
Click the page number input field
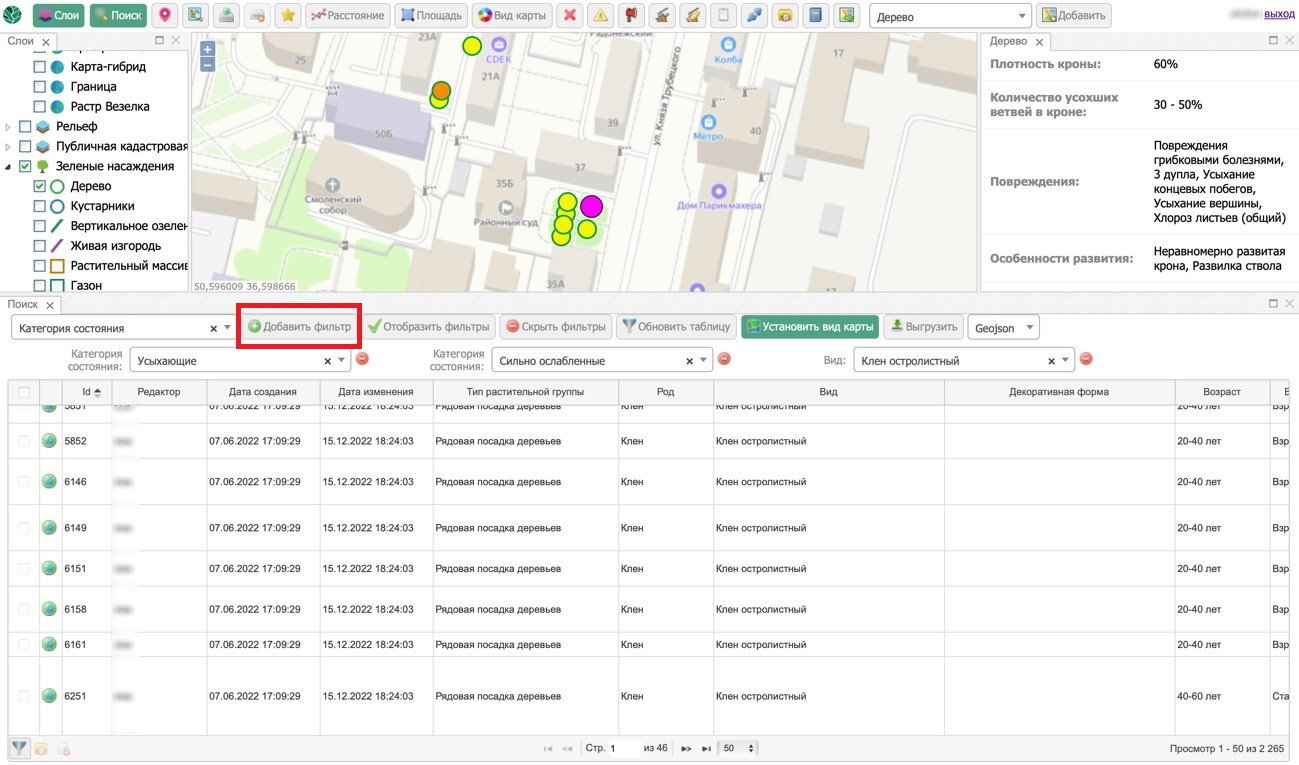coord(624,748)
